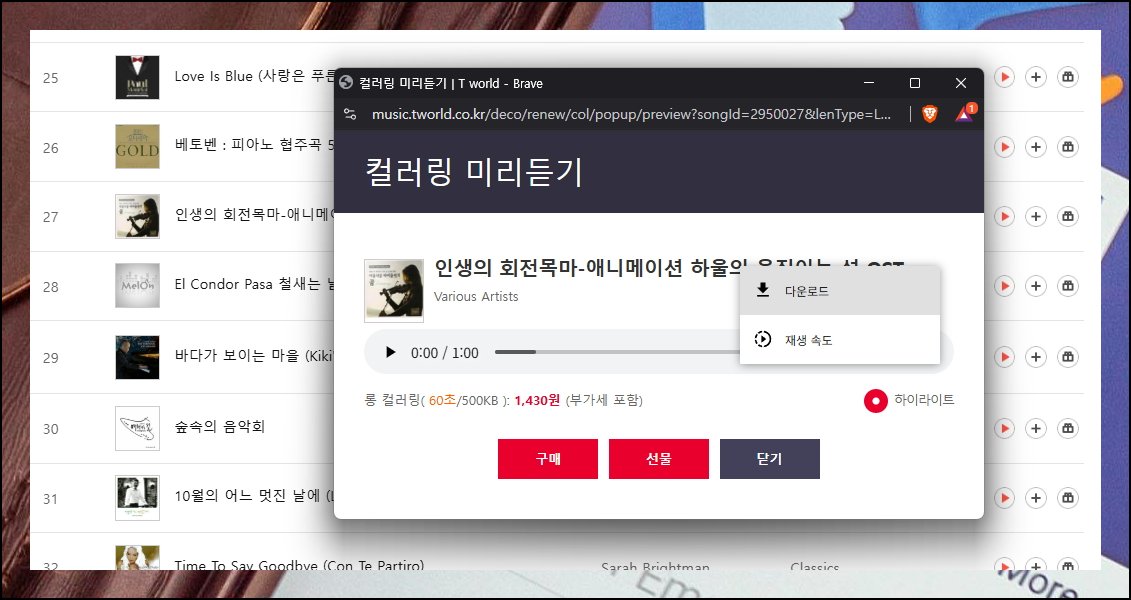Click the audio progress bar in preview player
Image resolution: width=1131 pixels, height=600 pixels.
coord(617,352)
